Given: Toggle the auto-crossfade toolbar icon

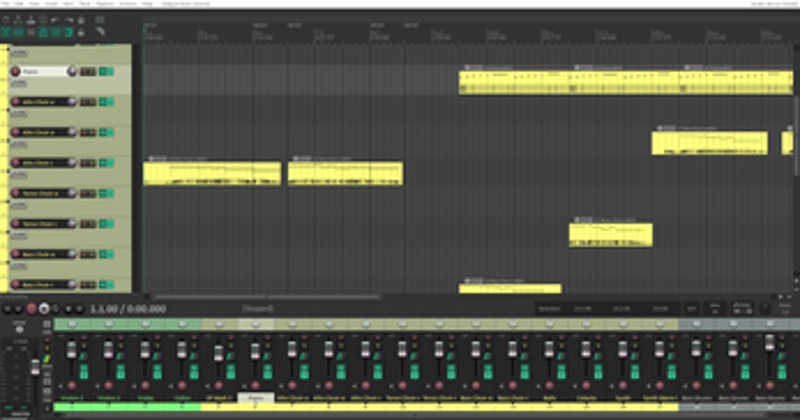Looking at the screenshot, I should [x=6, y=32].
